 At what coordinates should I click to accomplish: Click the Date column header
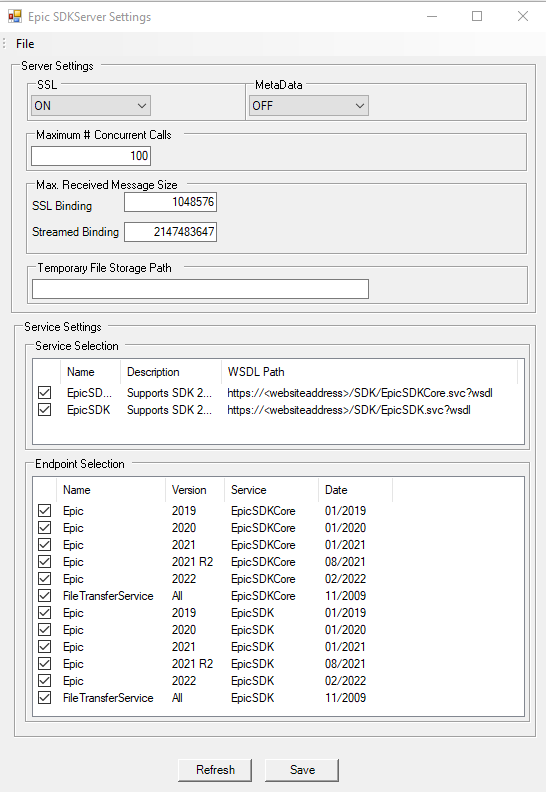pos(356,490)
